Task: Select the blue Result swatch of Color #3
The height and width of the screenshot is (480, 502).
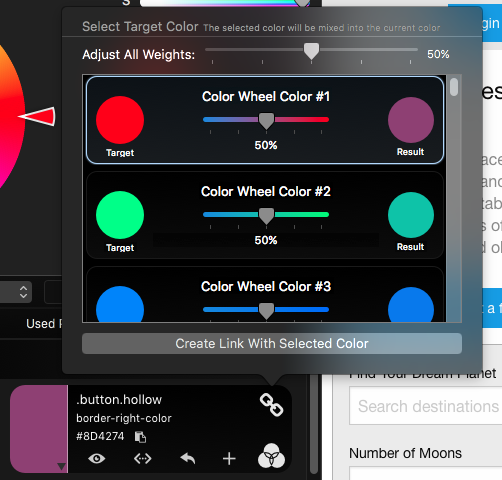Action: tap(411, 305)
